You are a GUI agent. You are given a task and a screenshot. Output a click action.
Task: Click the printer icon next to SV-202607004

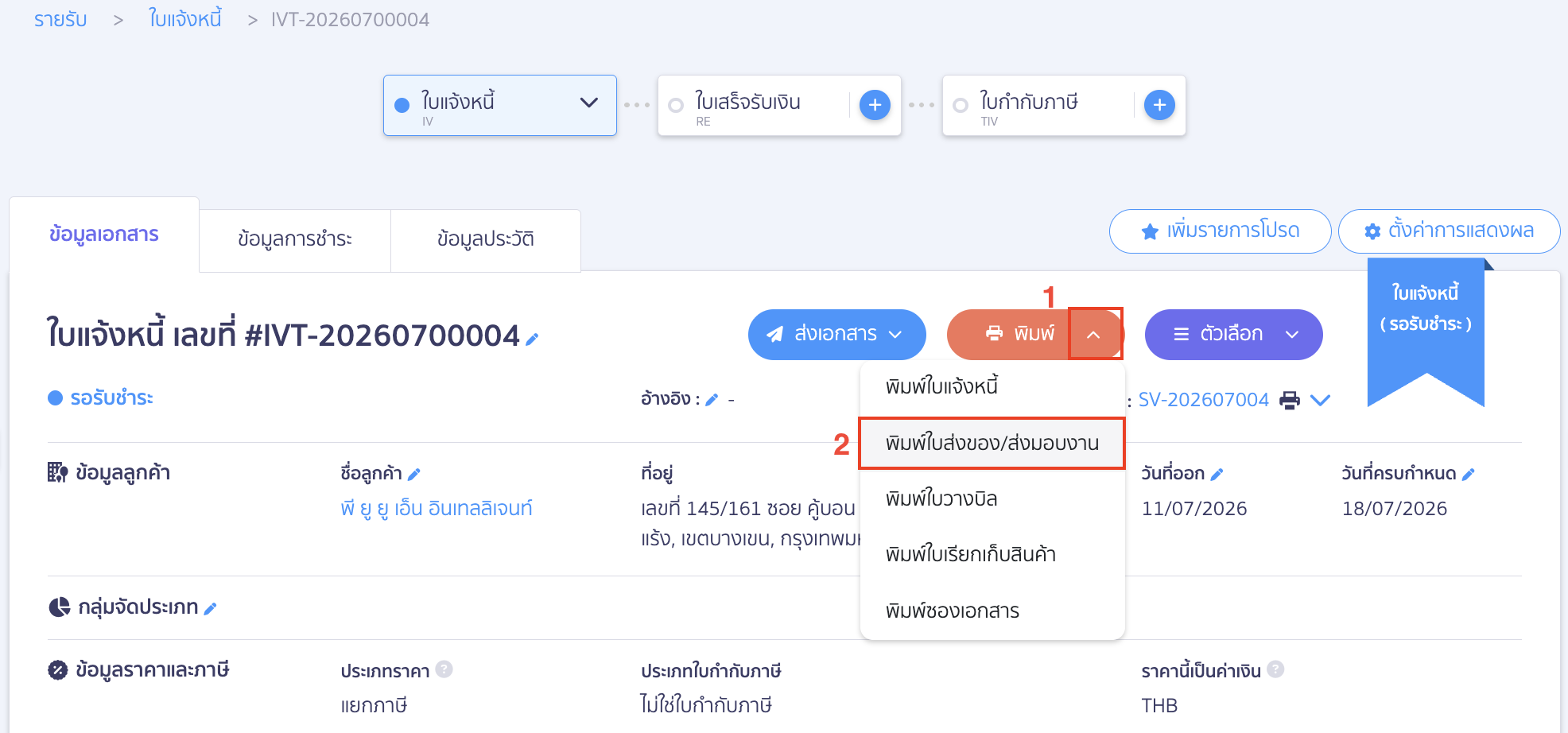tap(1290, 400)
